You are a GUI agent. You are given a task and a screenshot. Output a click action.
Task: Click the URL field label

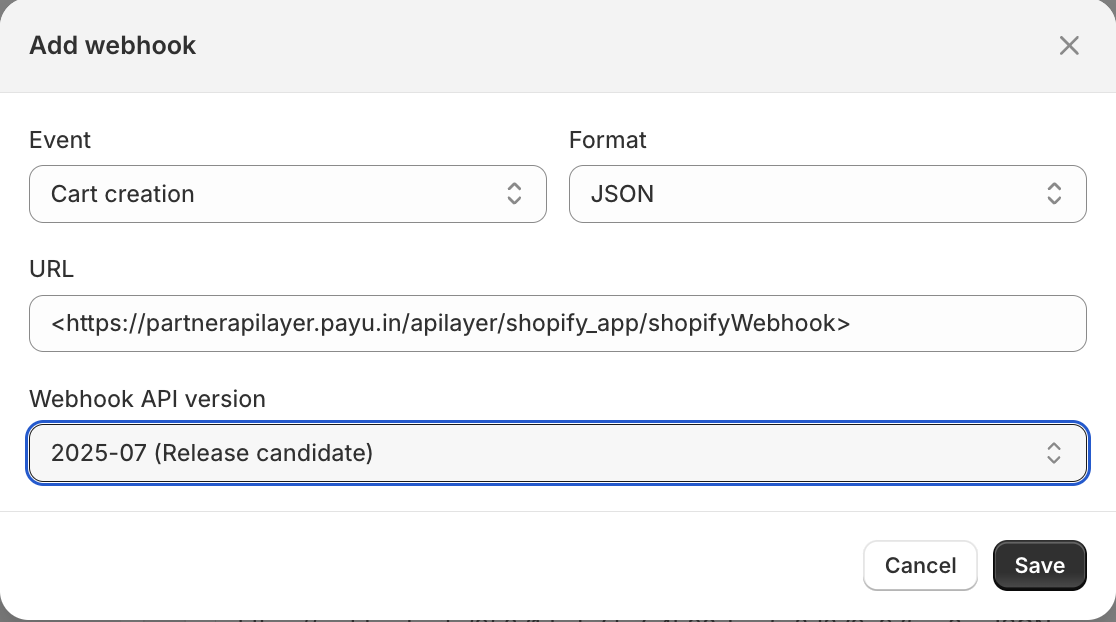tap(52, 269)
